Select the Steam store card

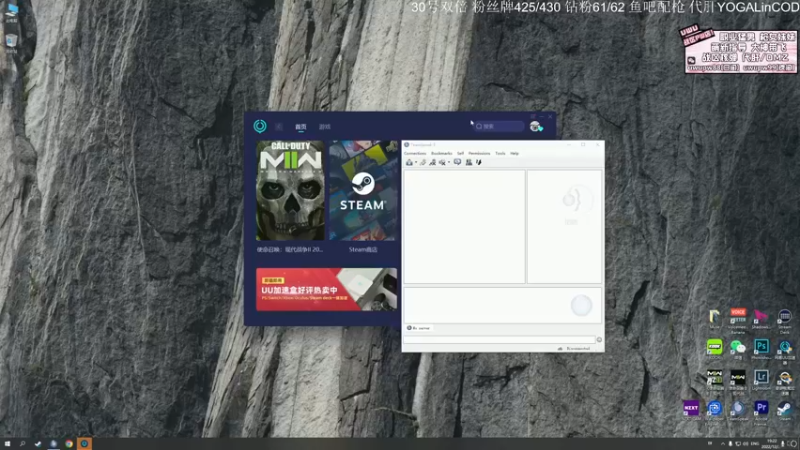click(363, 190)
